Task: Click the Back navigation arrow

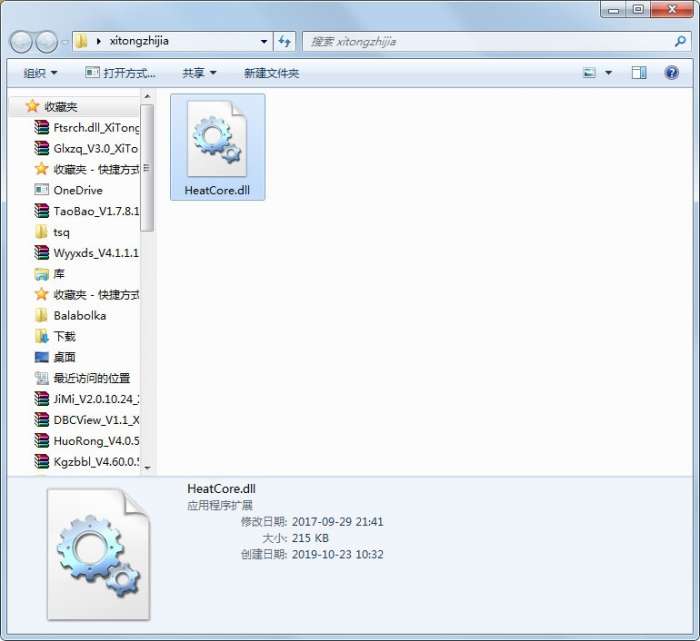Action: click(21, 42)
